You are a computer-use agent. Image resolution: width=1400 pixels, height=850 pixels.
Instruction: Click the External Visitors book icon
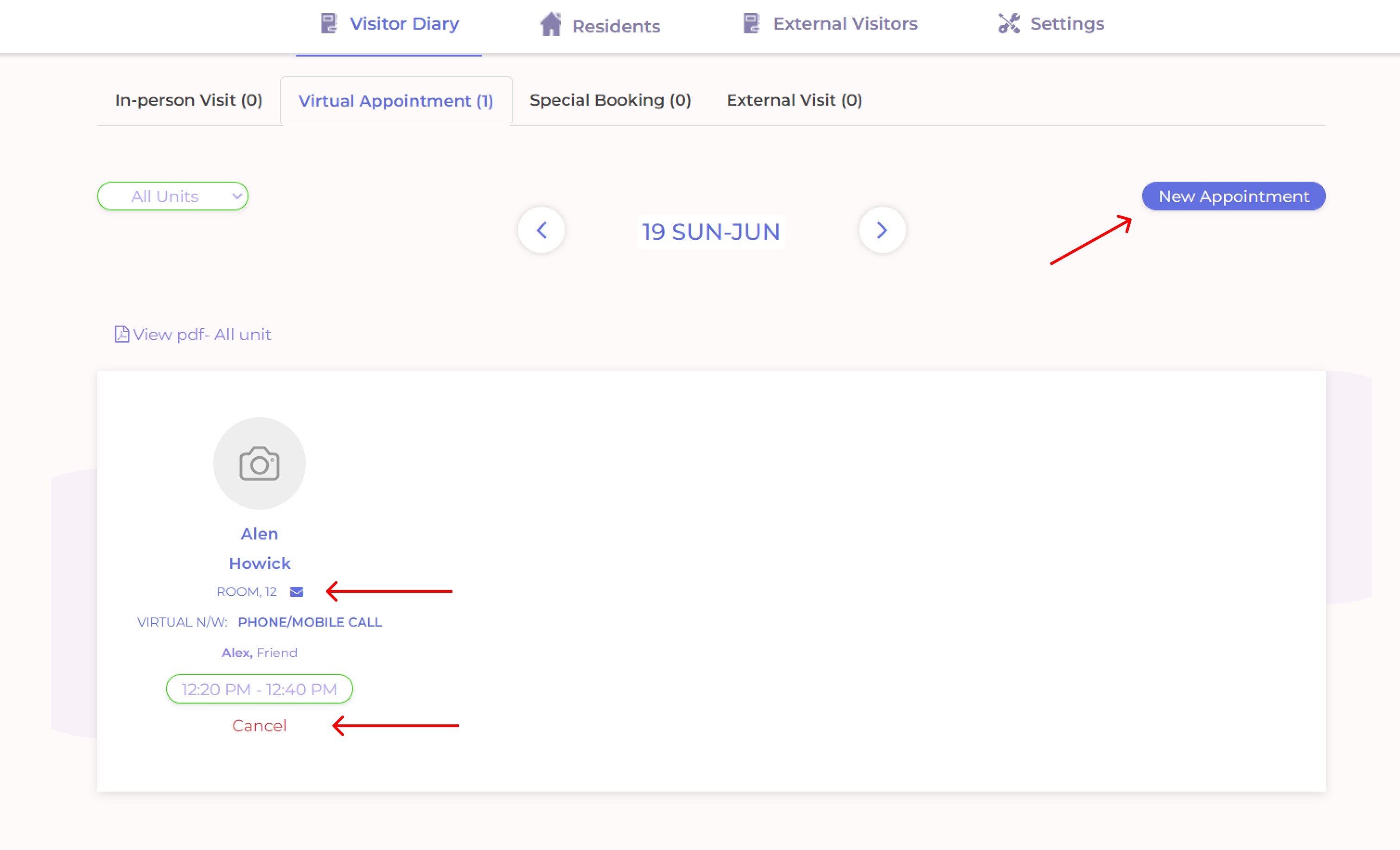tap(751, 23)
